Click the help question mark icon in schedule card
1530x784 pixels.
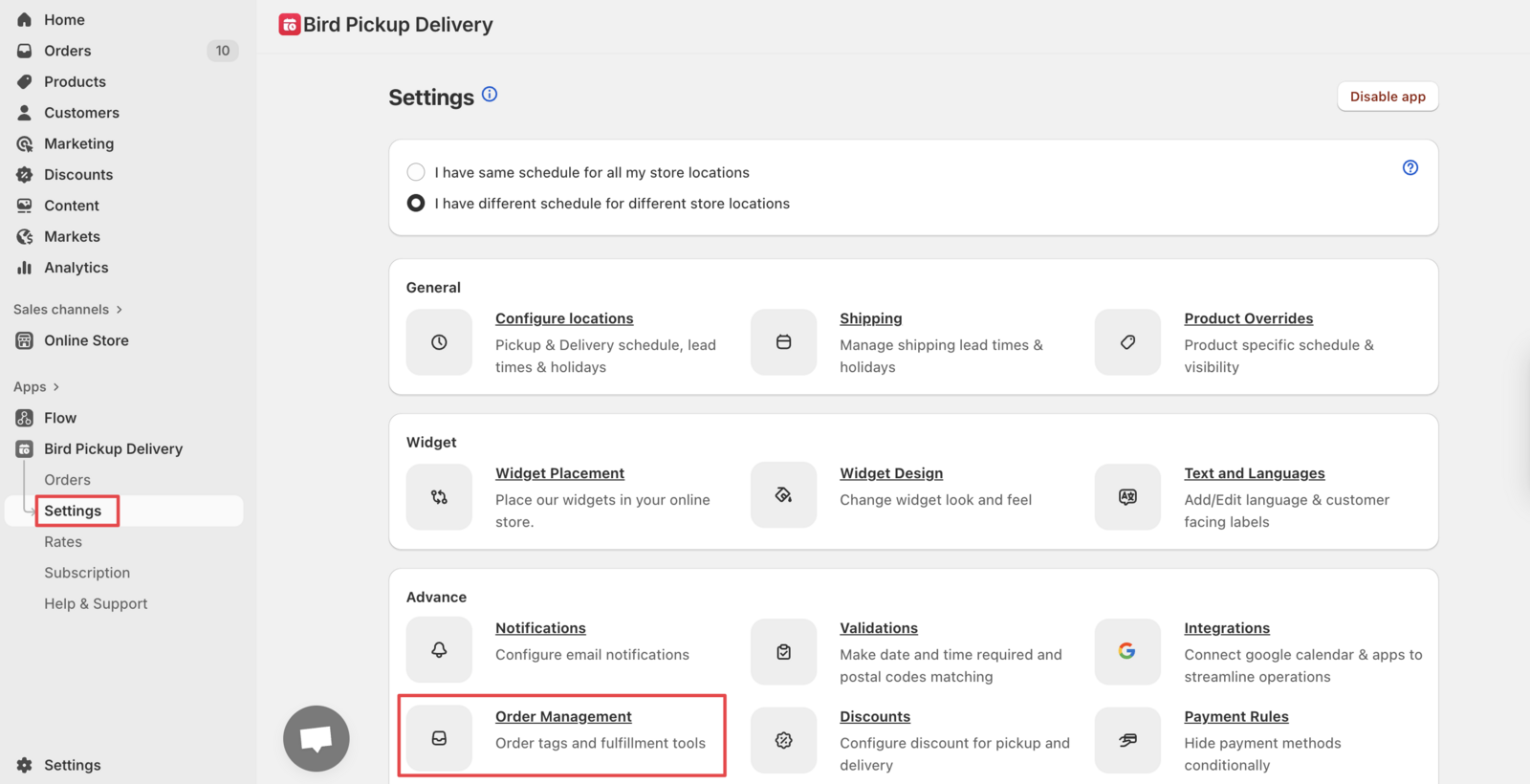pos(1410,167)
